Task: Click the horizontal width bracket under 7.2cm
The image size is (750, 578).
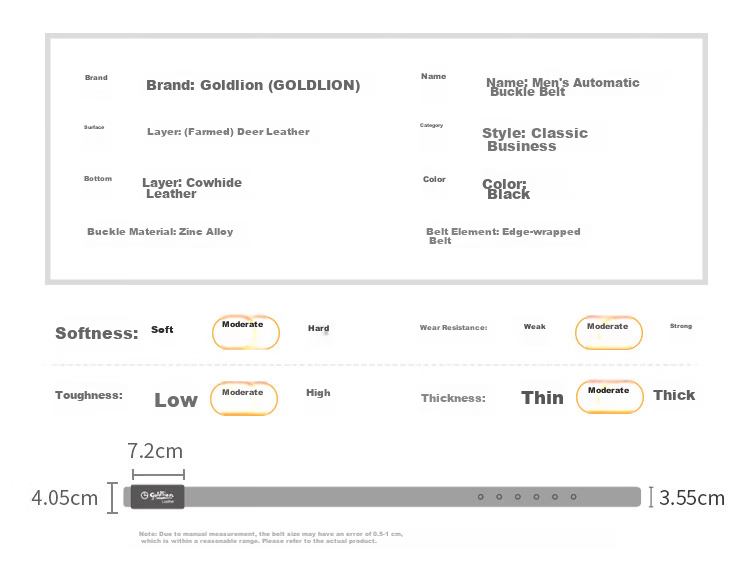Action: coord(158,475)
